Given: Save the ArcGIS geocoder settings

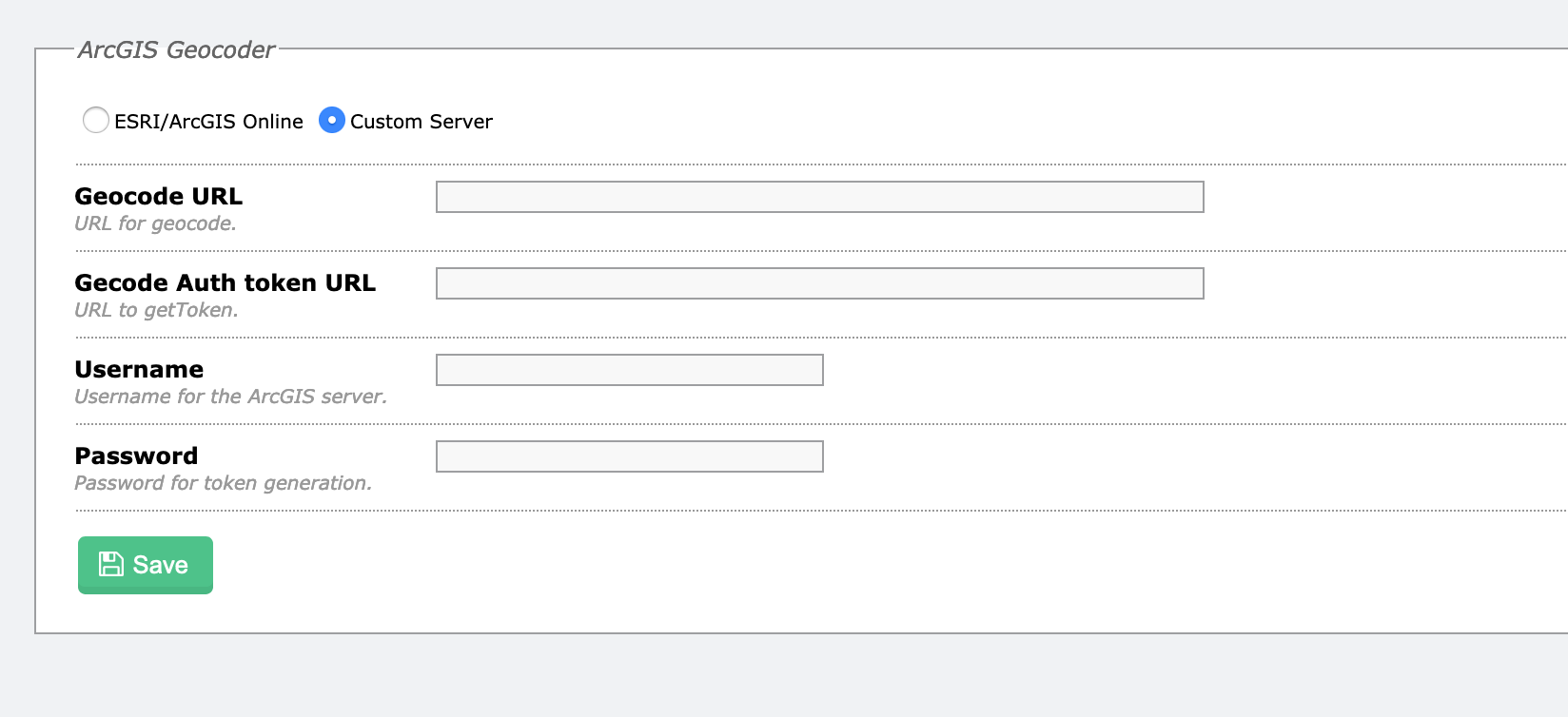Looking at the screenshot, I should click(x=146, y=565).
